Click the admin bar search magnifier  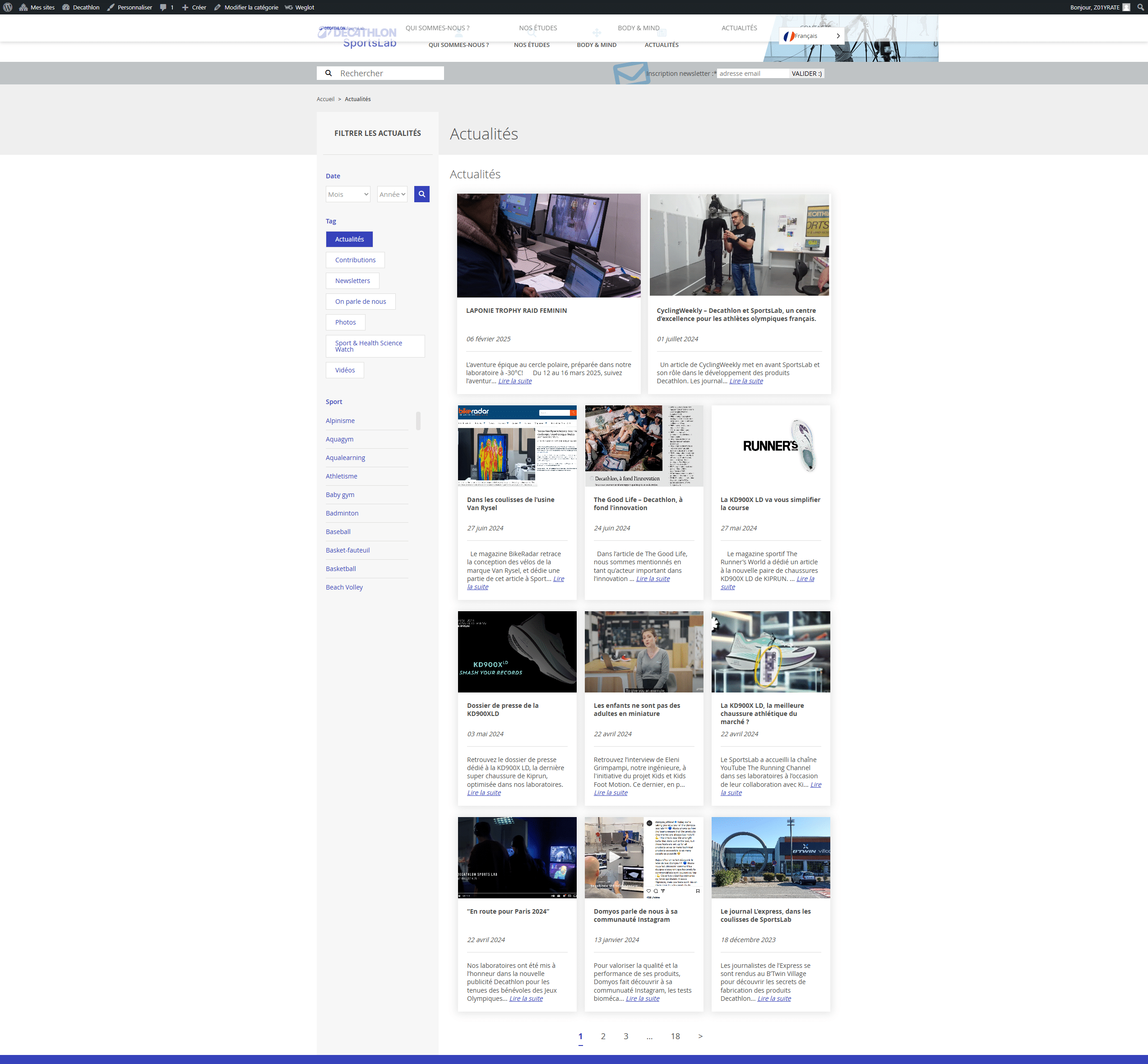[1140, 8]
